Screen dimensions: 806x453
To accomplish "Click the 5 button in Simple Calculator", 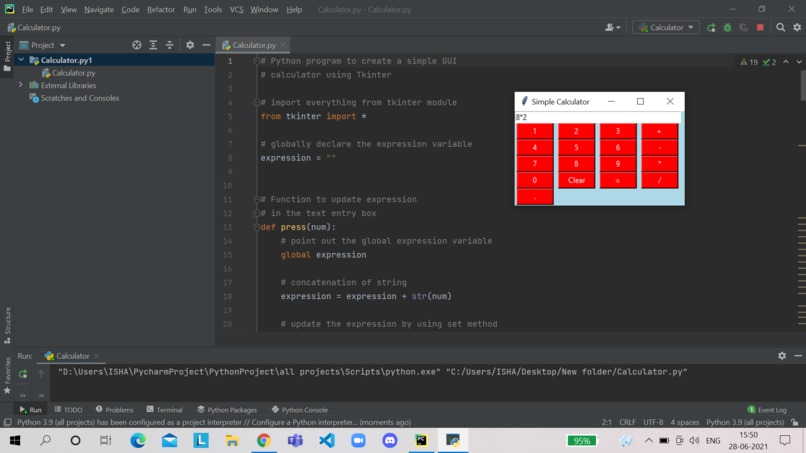I will click(576, 148).
